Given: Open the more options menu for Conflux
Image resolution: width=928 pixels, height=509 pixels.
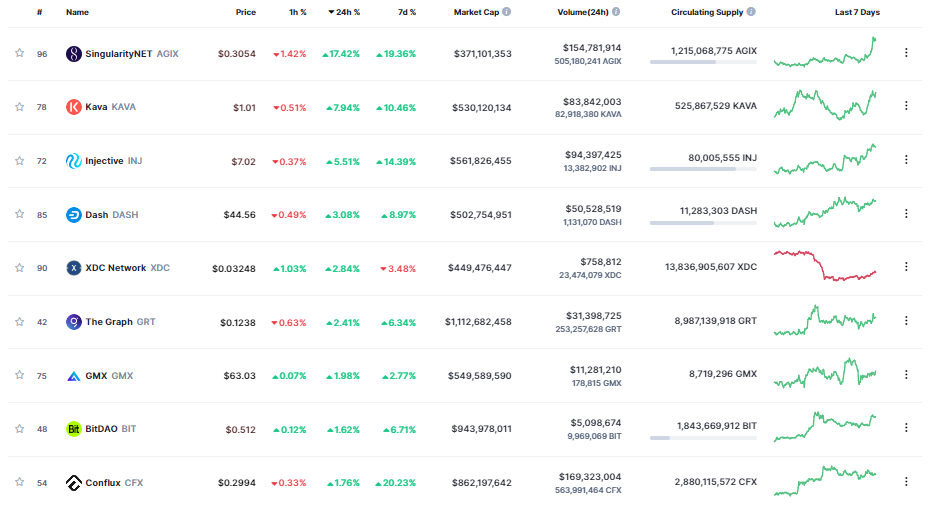Looking at the screenshot, I should pyautogui.click(x=906, y=482).
